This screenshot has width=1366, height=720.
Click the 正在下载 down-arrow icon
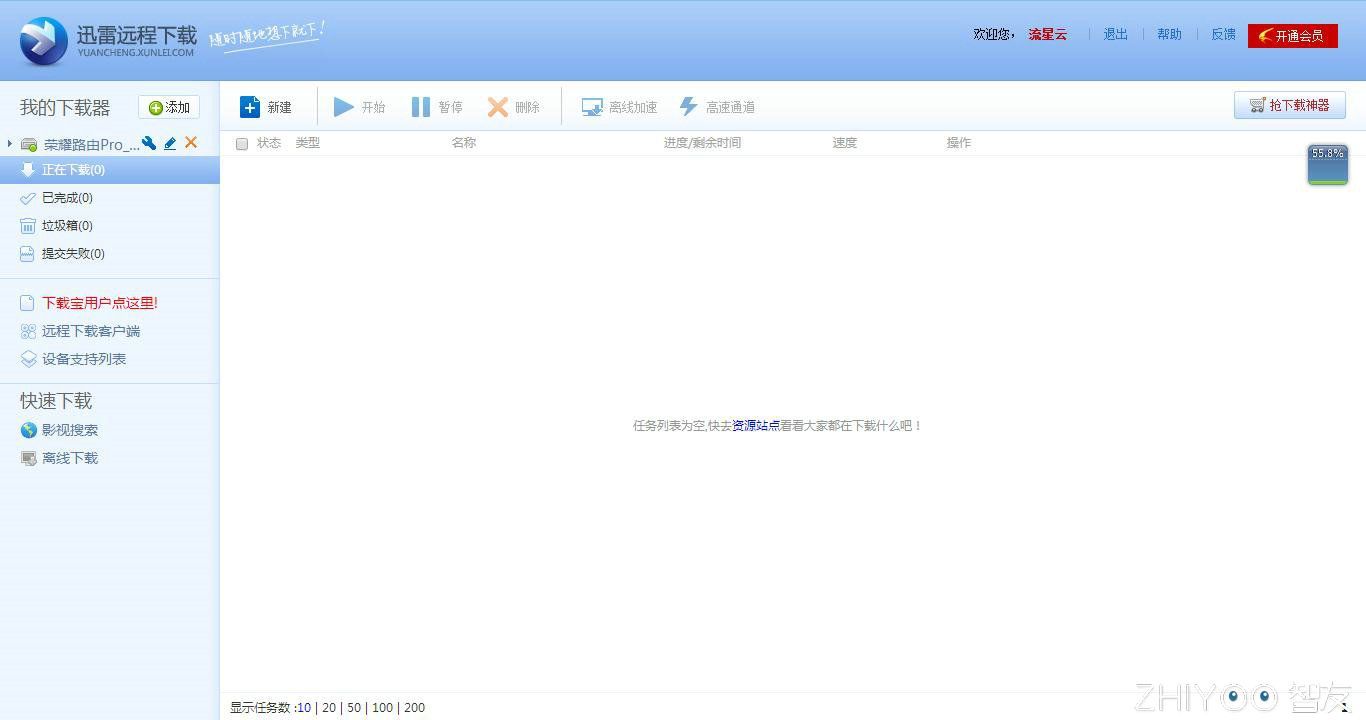coord(28,170)
